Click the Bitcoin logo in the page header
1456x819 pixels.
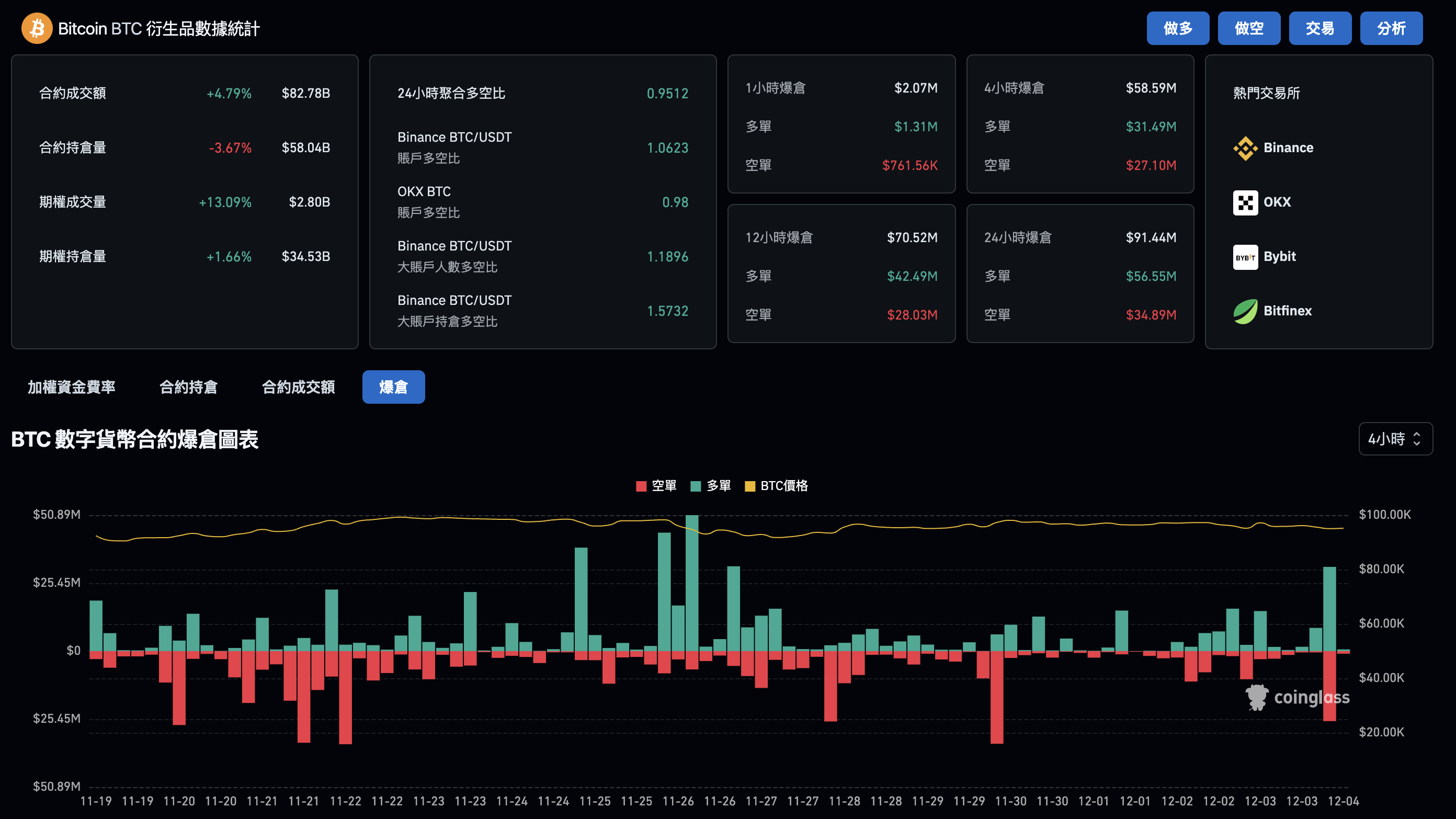click(36, 28)
